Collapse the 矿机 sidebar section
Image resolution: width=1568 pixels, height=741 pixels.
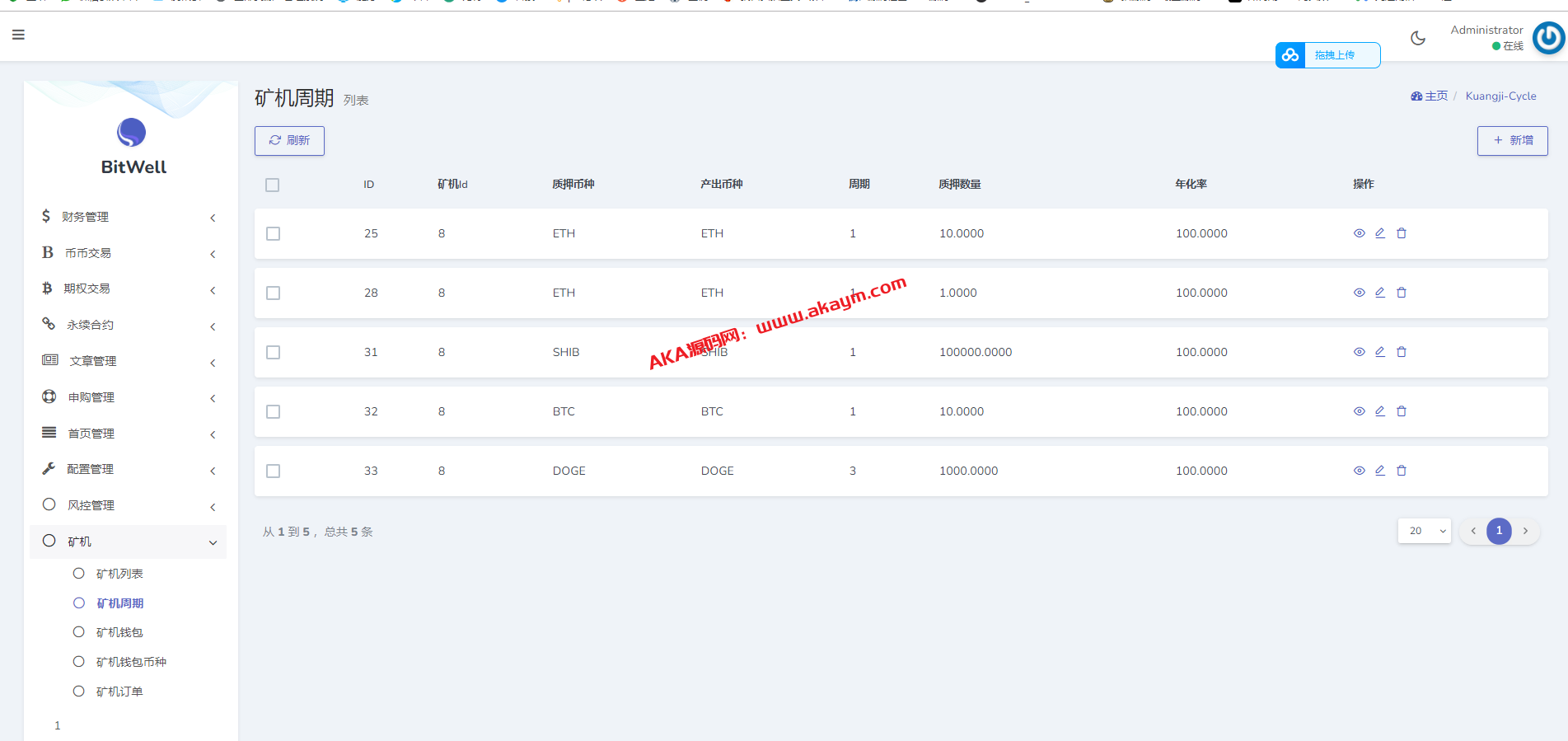click(128, 542)
